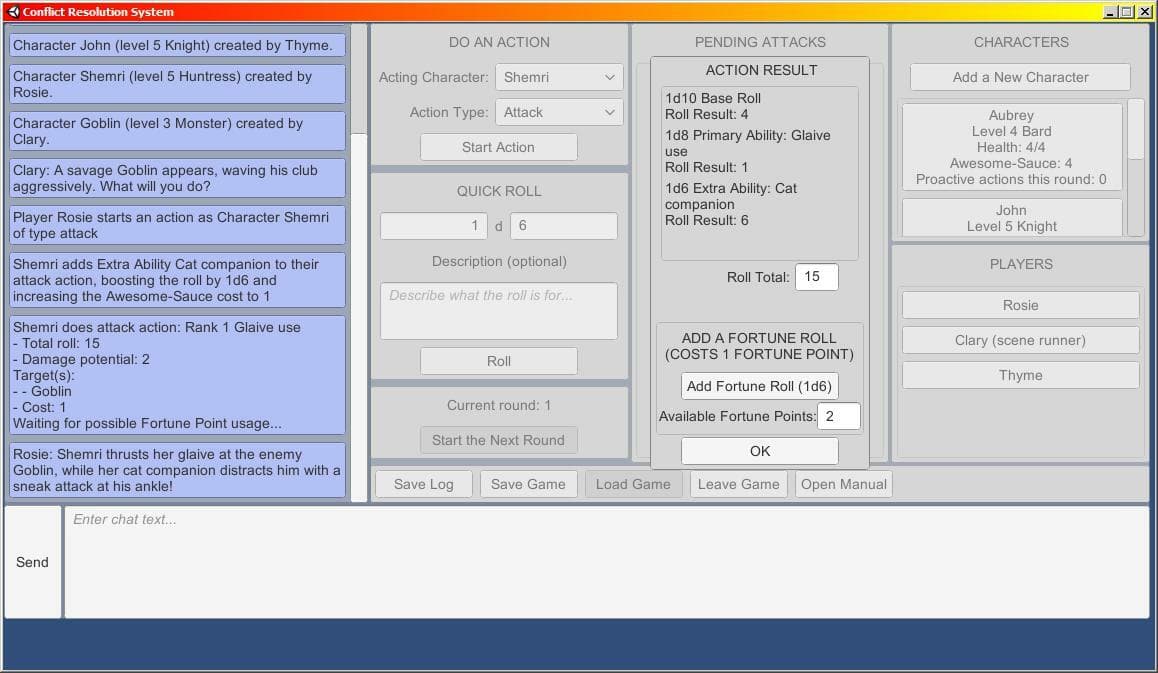Confirm the action result with OK
1158x673 pixels.
point(759,451)
